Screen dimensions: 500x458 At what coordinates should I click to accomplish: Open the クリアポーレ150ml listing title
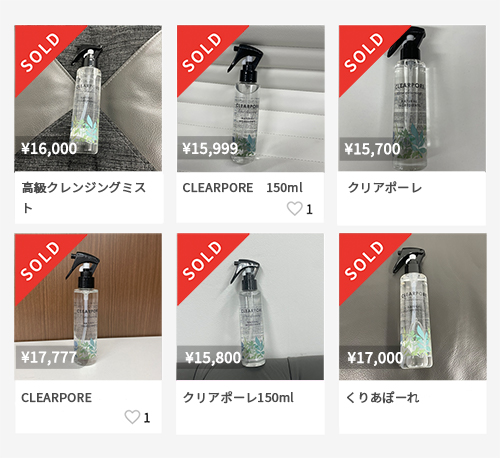coord(238,398)
